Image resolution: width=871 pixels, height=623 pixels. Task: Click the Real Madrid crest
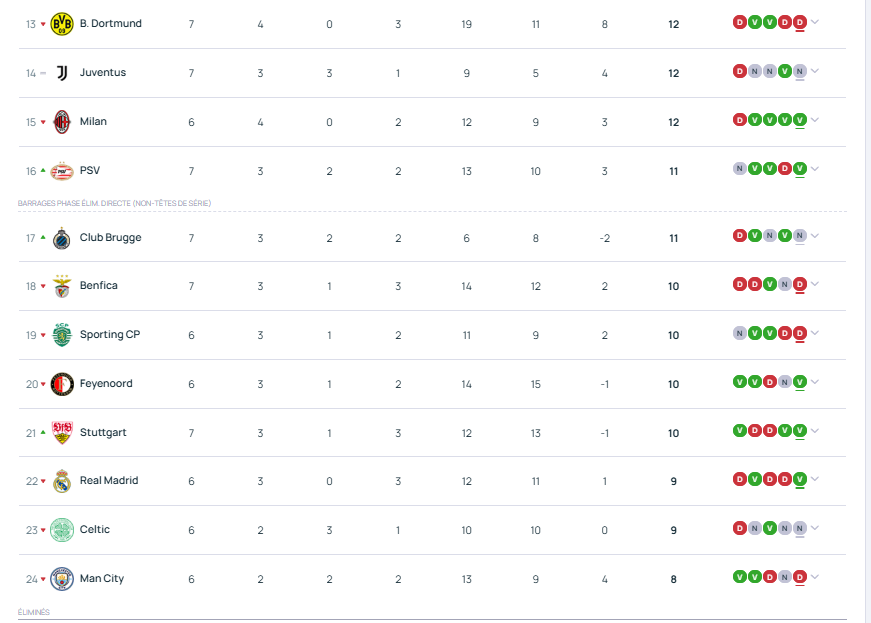tap(62, 481)
